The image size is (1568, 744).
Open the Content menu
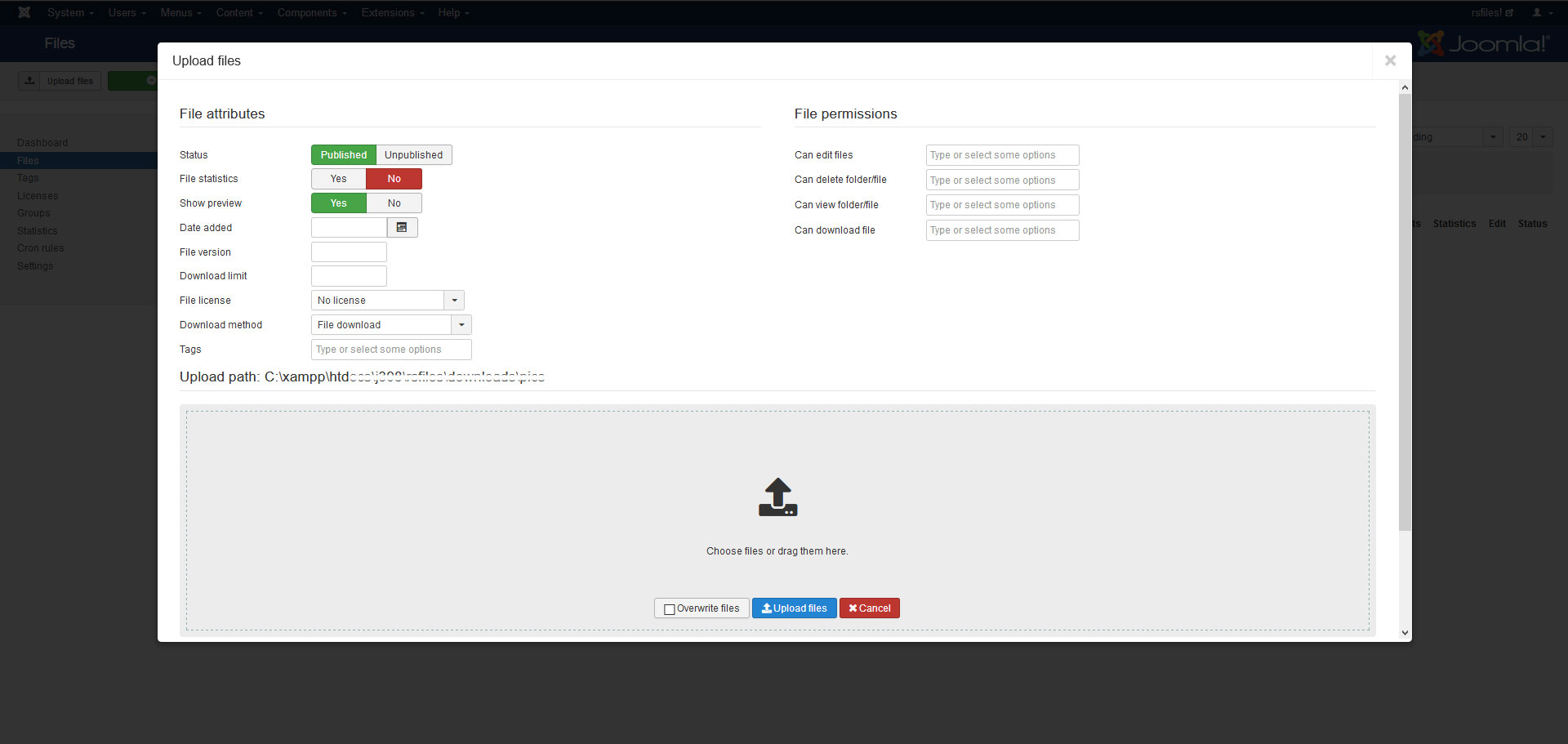(240, 12)
